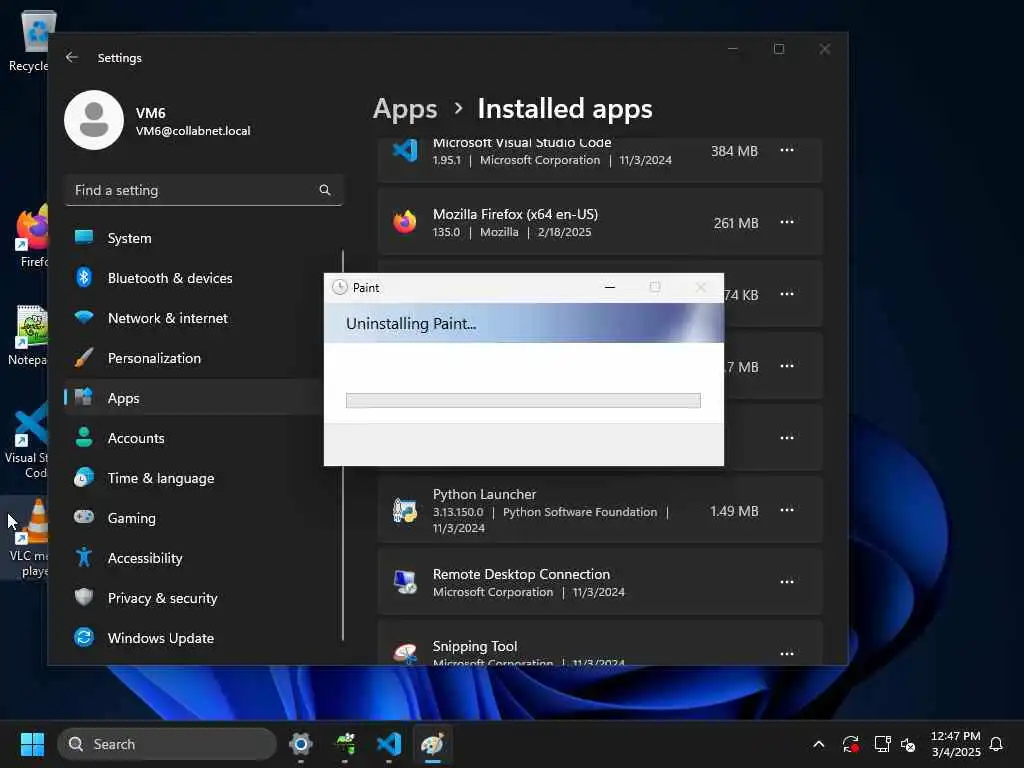Open more options for Snipping Tool
Viewport: 1024px width, 768px height.
[787, 654]
